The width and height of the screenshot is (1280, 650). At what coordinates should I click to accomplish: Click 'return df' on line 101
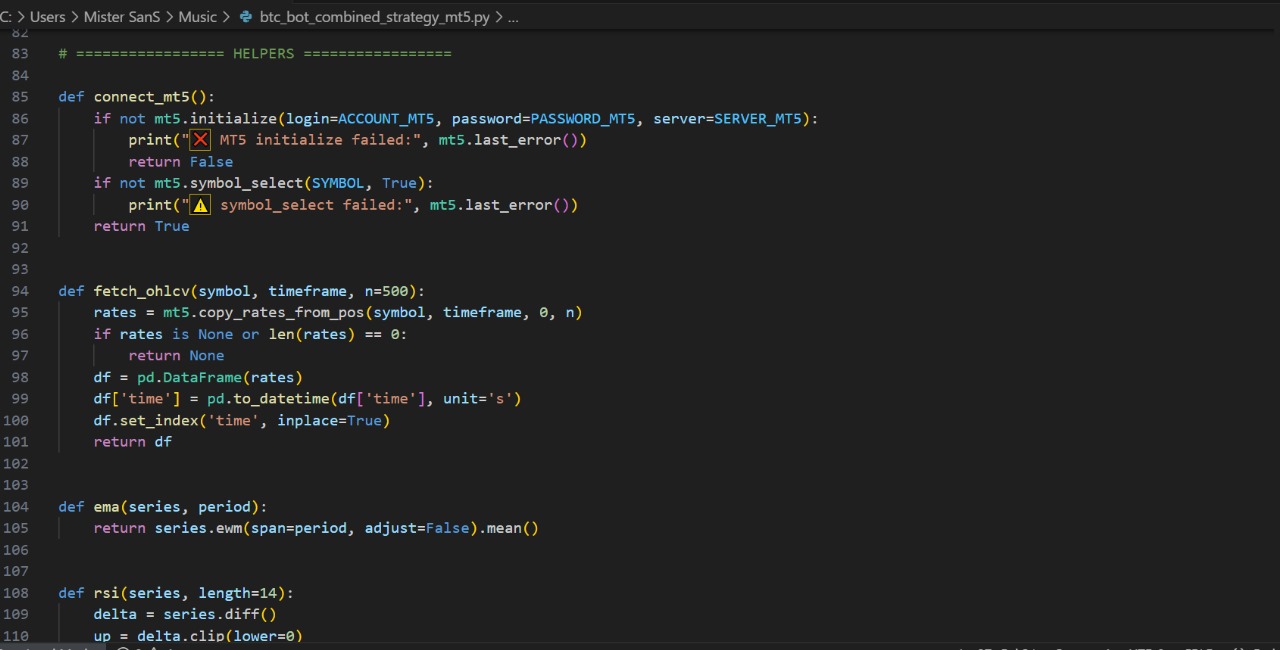click(x=133, y=442)
